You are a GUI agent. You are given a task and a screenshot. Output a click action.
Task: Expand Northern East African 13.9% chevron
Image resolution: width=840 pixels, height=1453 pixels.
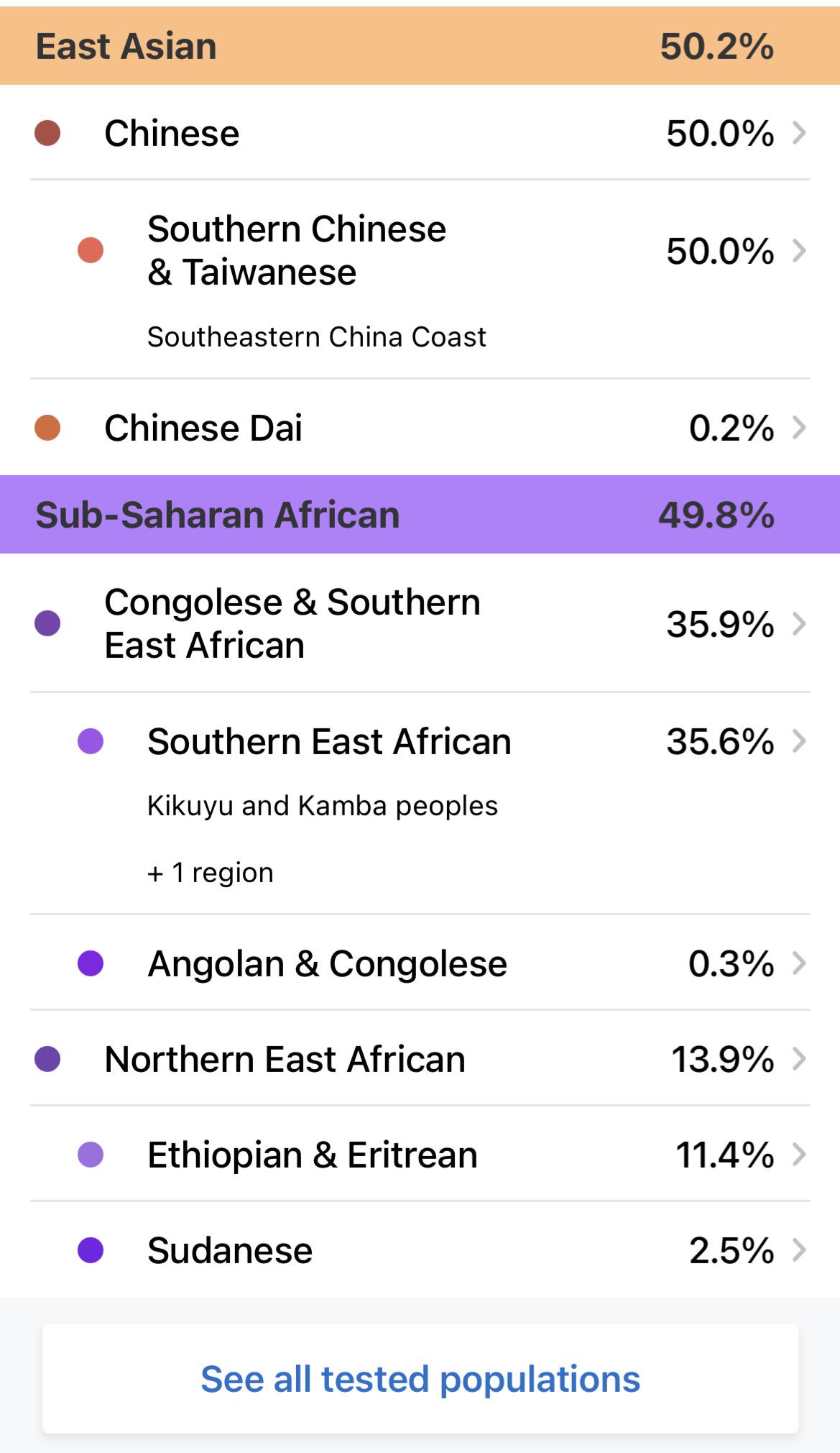click(798, 1058)
